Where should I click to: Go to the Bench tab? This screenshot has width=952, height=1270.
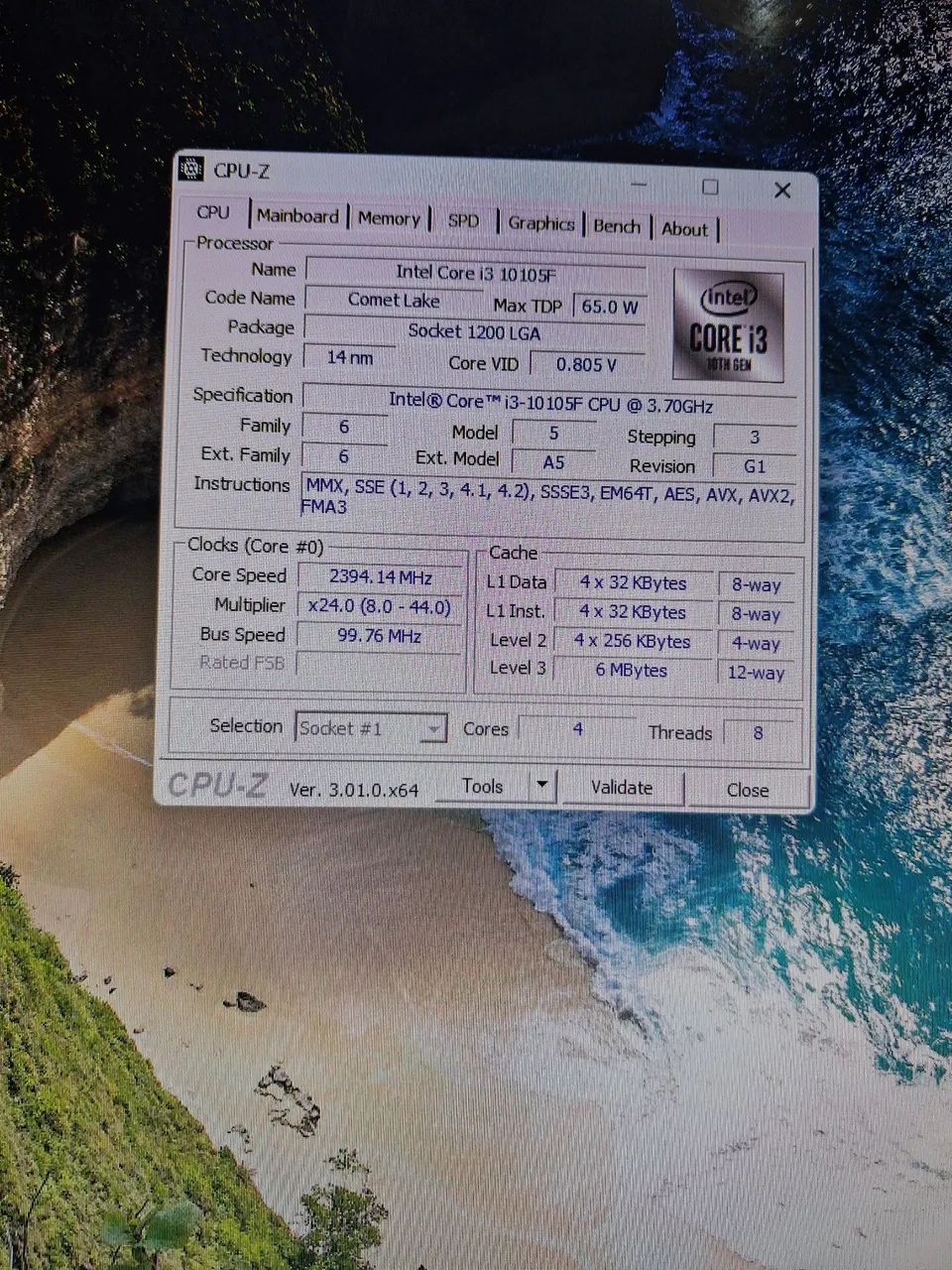617,226
